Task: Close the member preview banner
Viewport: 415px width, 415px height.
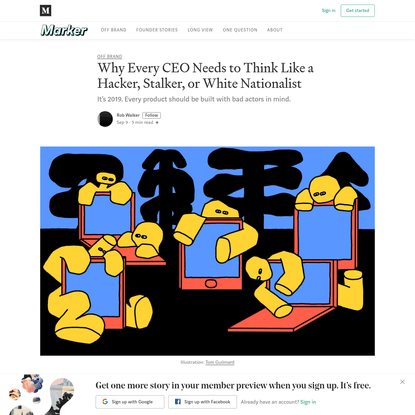Action: click(x=402, y=382)
